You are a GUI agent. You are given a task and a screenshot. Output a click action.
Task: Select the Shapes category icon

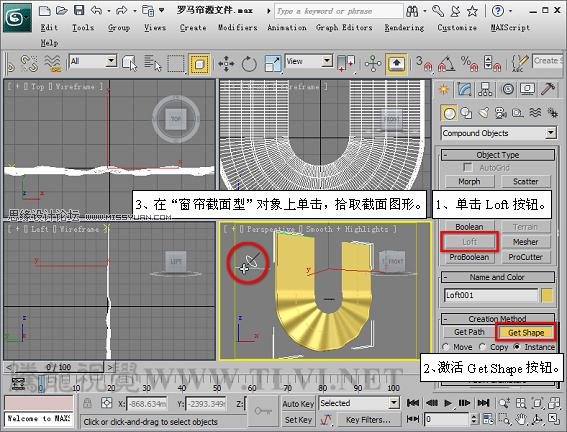(x=466, y=113)
